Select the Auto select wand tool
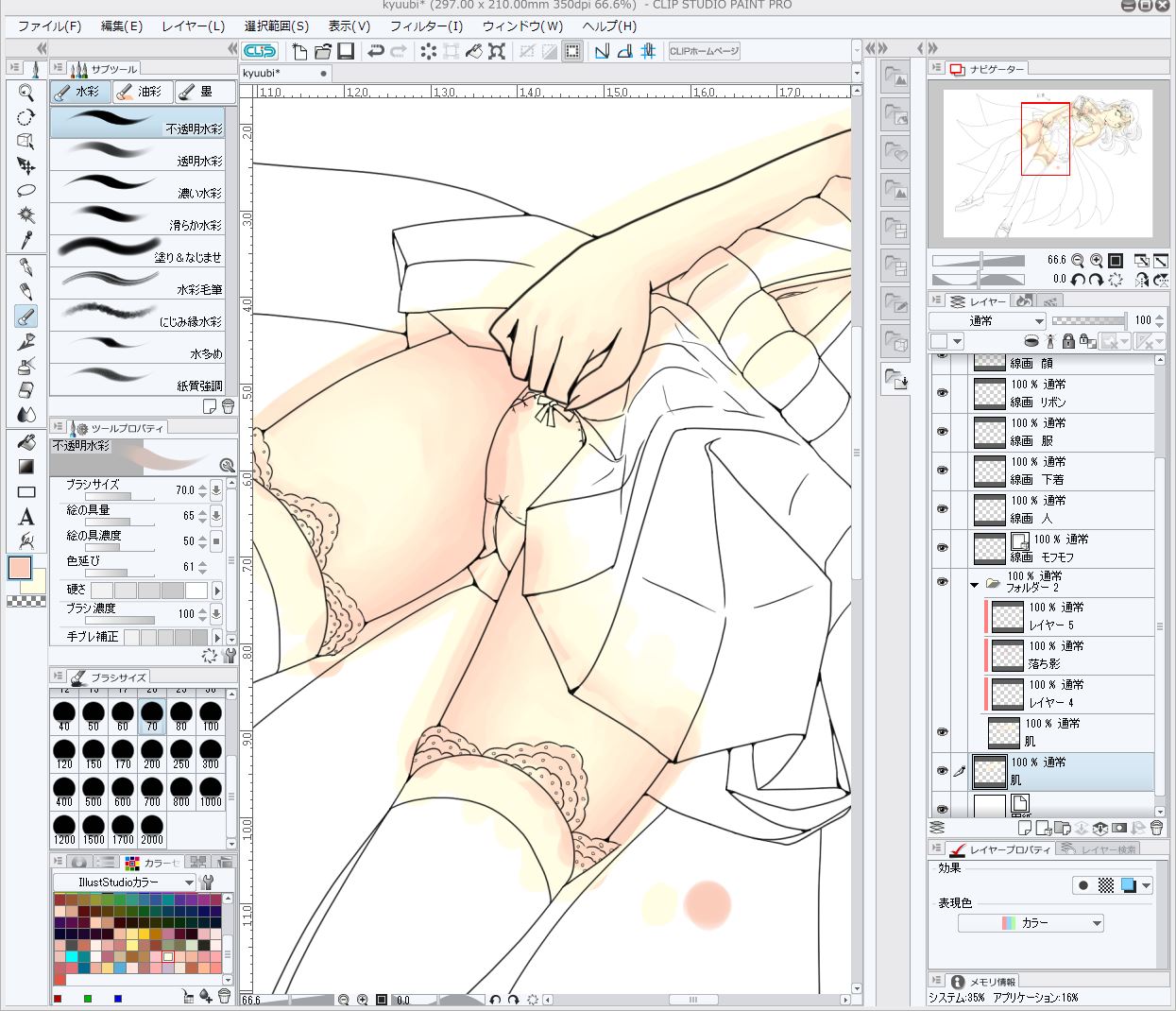This screenshot has height=1011, width=1176. [26, 214]
